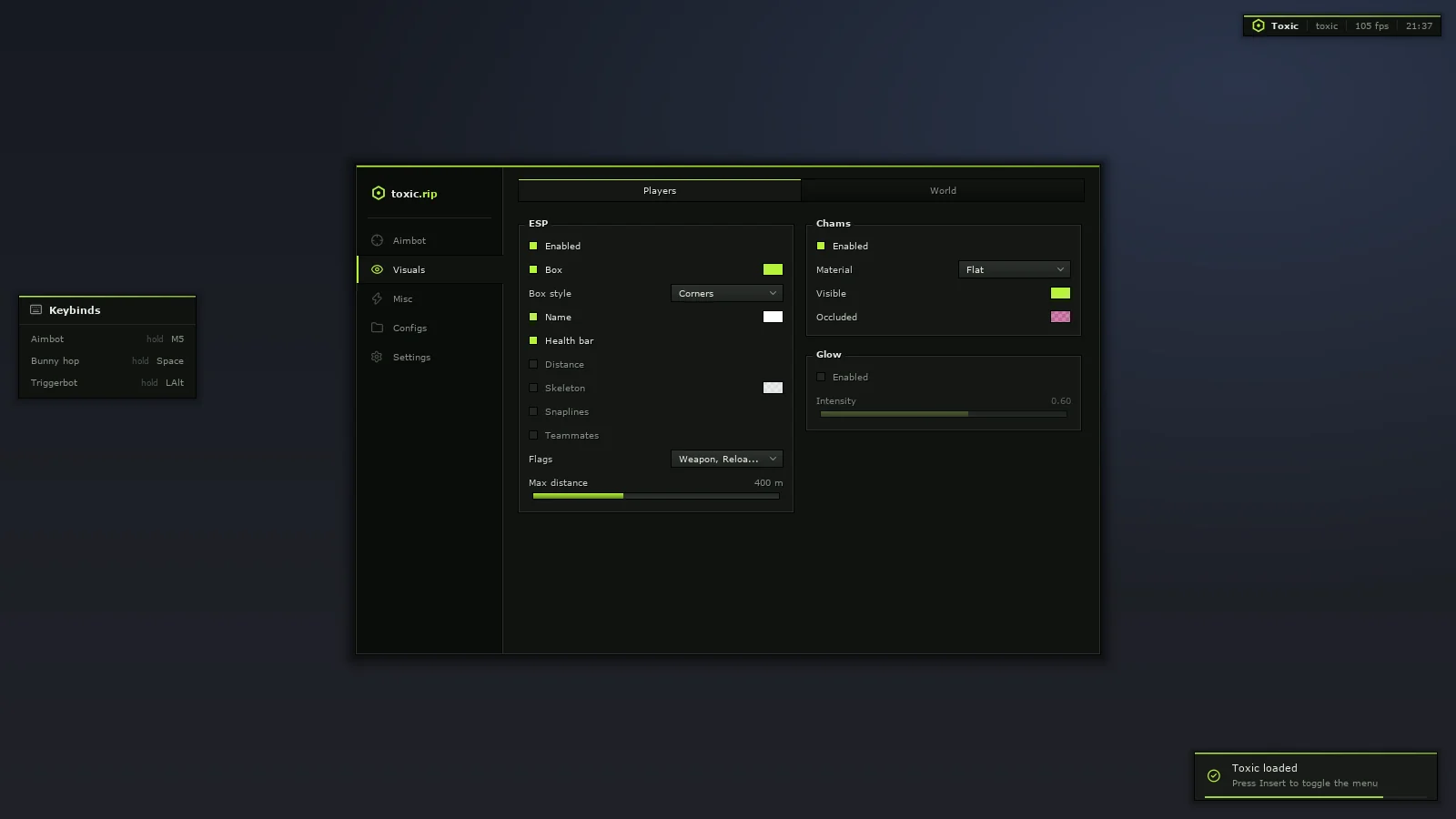Toggle the Glow Enabled checkbox
The image size is (1456, 819).
[x=821, y=377]
